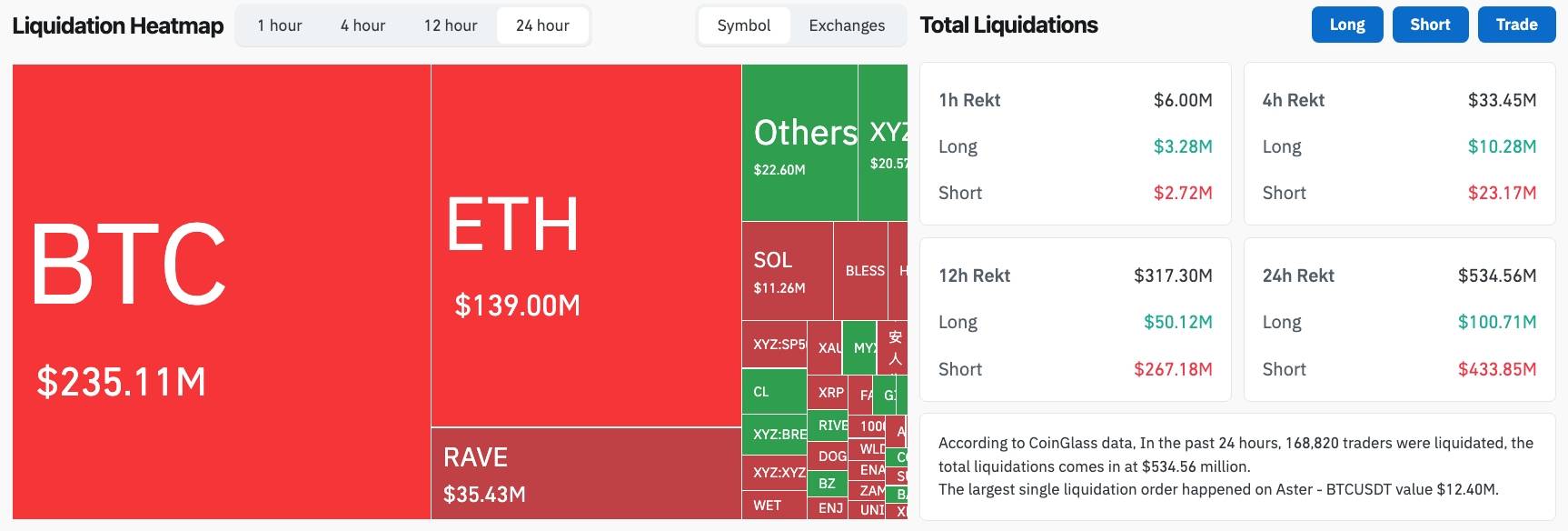The image size is (1568, 531).
Task: Click the Long button
Action: click(1347, 25)
